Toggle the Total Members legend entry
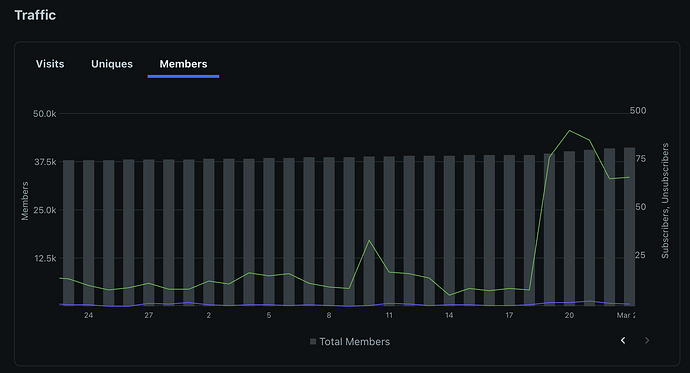 tap(350, 342)
